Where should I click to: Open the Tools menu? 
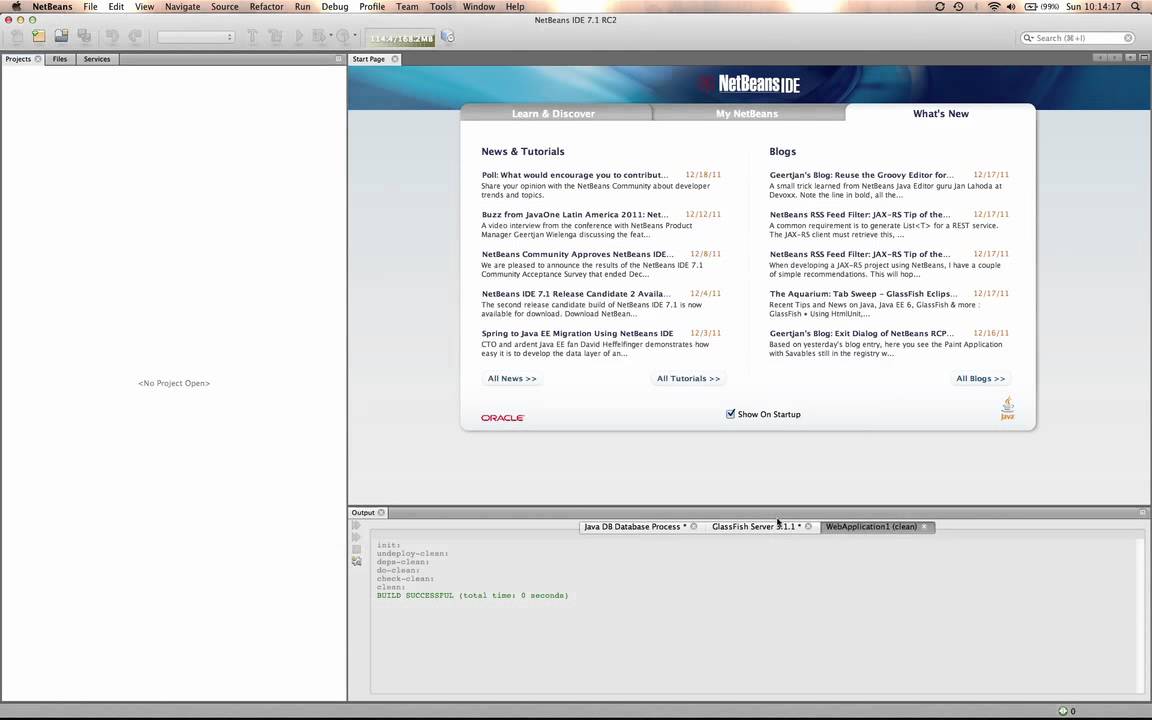[441, 7]
